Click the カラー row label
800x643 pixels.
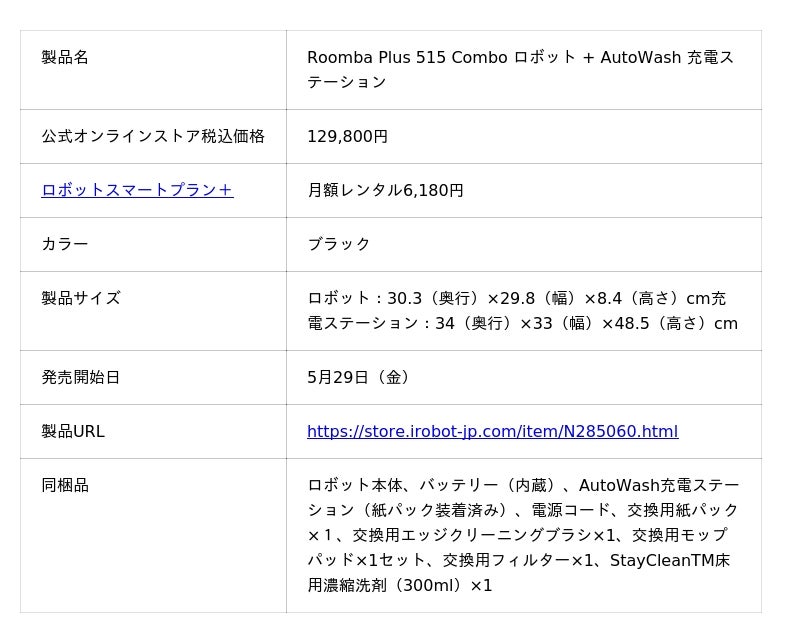(65, 244)
